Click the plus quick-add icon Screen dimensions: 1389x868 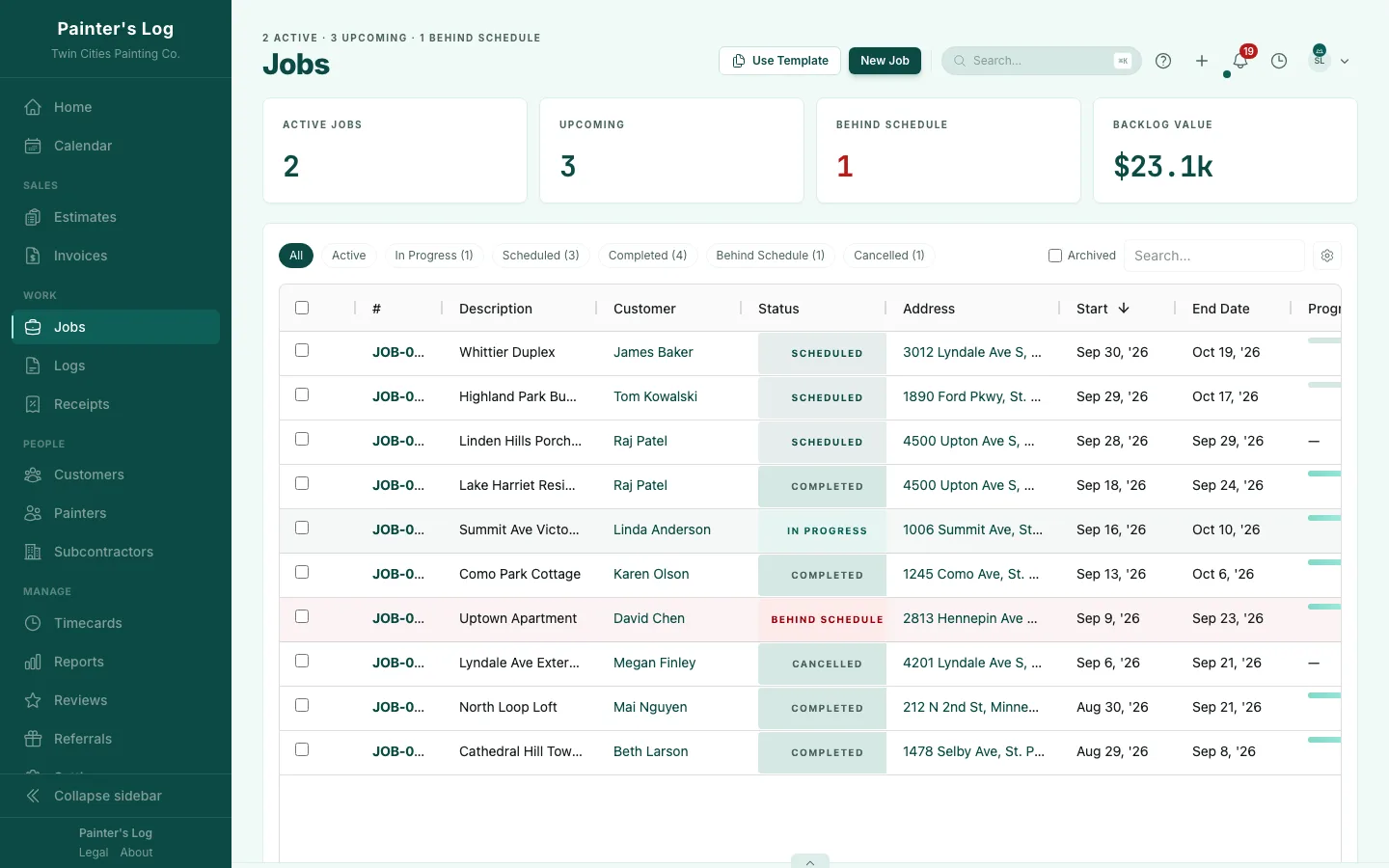click(1202, 61)
